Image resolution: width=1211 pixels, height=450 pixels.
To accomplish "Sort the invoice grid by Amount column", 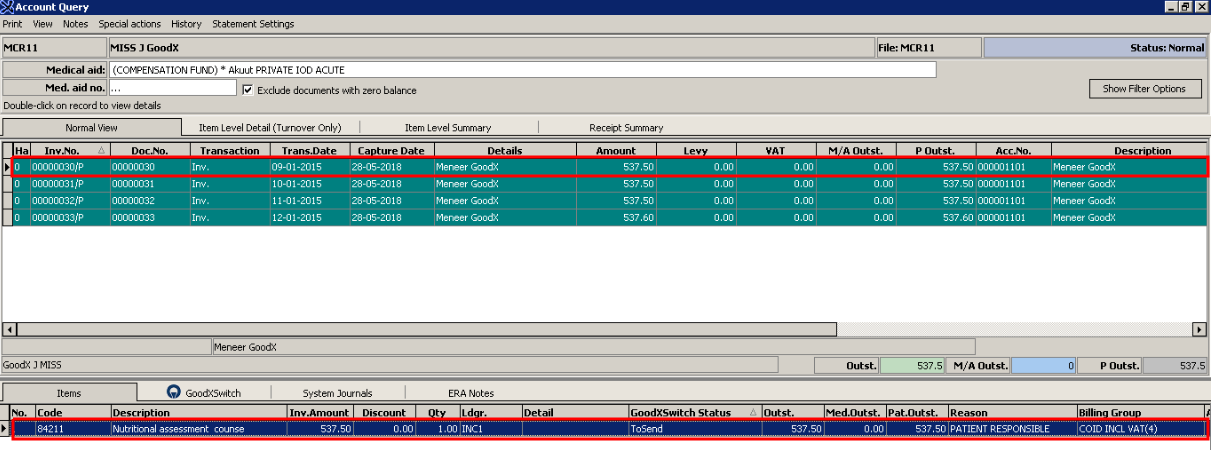I will tap(615, 151).
